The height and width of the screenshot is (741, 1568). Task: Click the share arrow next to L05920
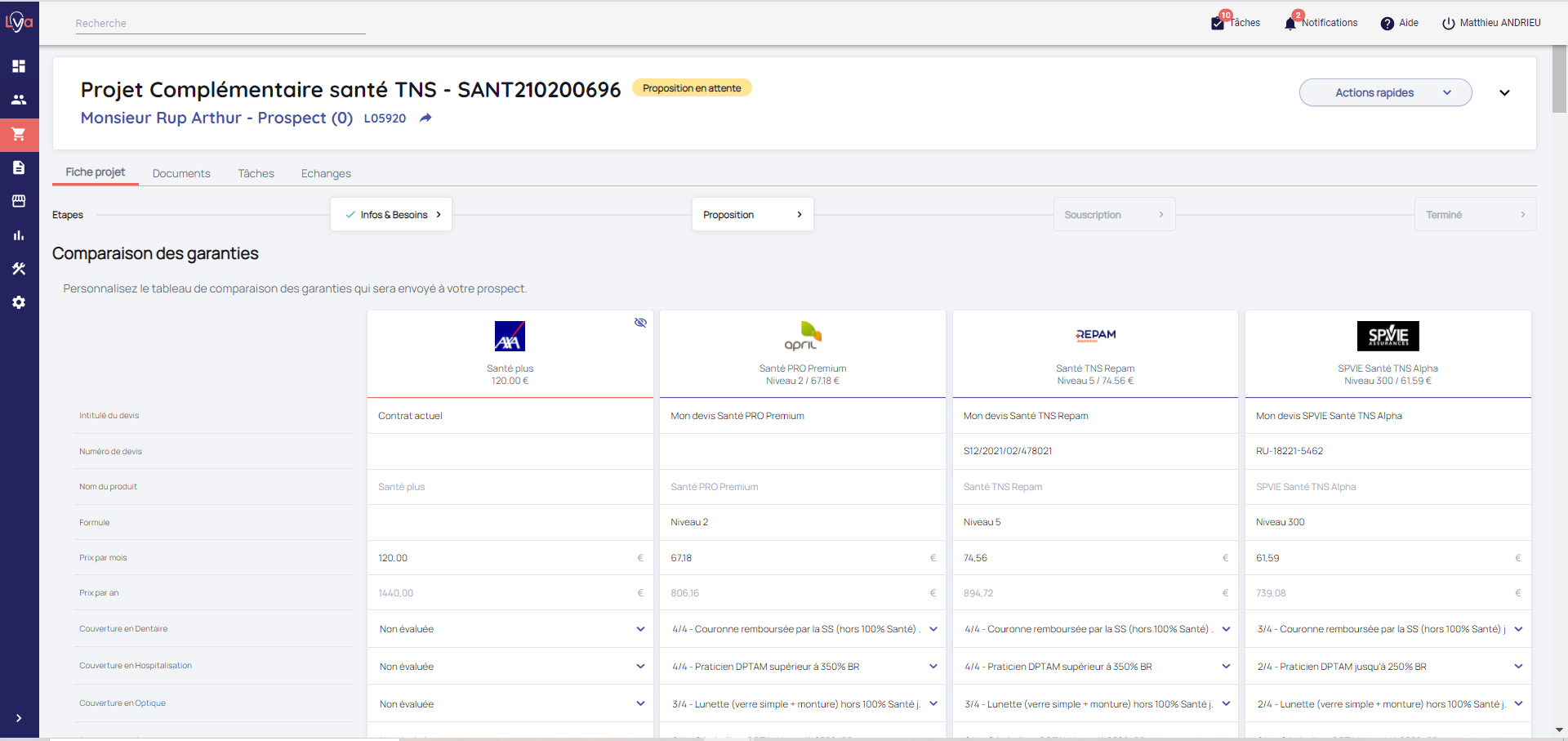(x=425, y=118)
